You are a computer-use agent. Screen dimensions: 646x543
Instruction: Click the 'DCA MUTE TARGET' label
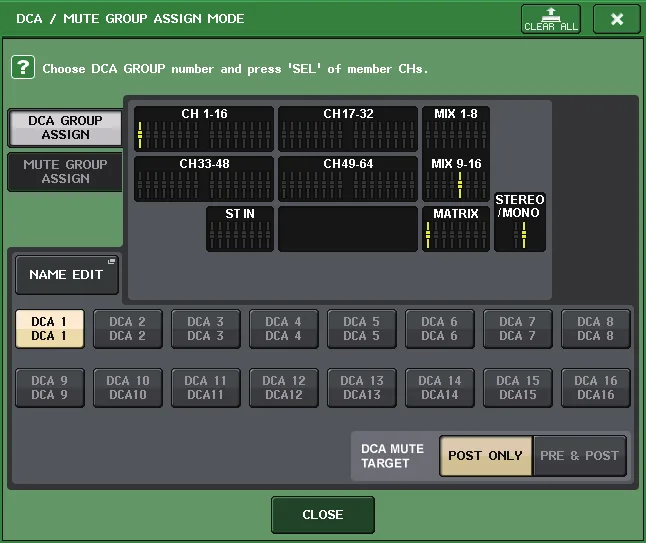coord(392,456)
